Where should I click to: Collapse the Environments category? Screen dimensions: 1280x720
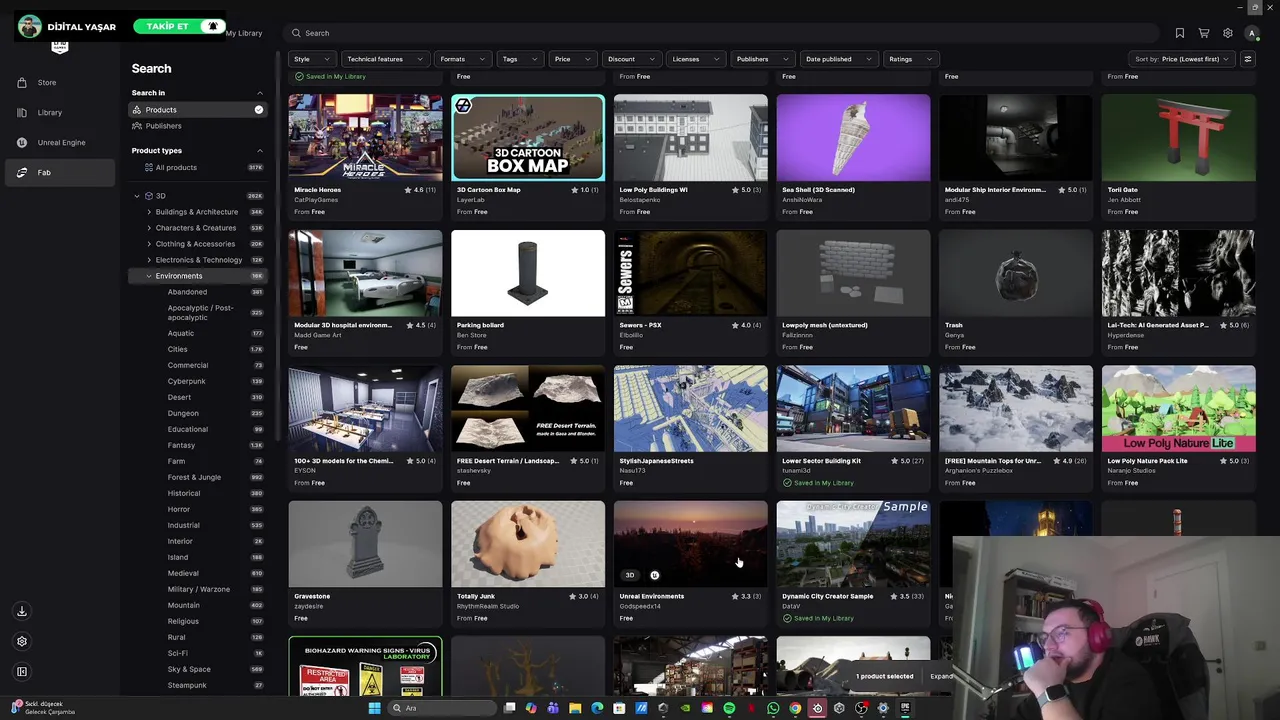pos(149,276)
